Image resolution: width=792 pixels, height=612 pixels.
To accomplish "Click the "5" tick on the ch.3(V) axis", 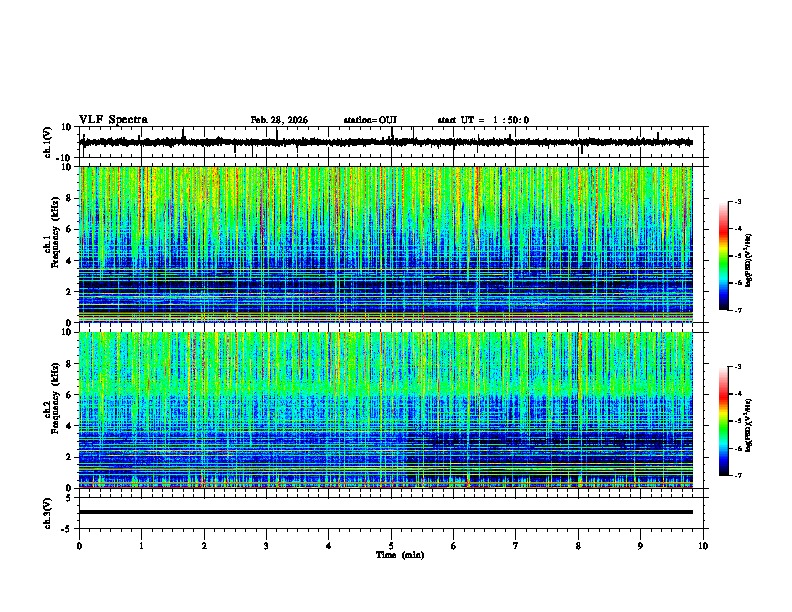I will [70, 498].
